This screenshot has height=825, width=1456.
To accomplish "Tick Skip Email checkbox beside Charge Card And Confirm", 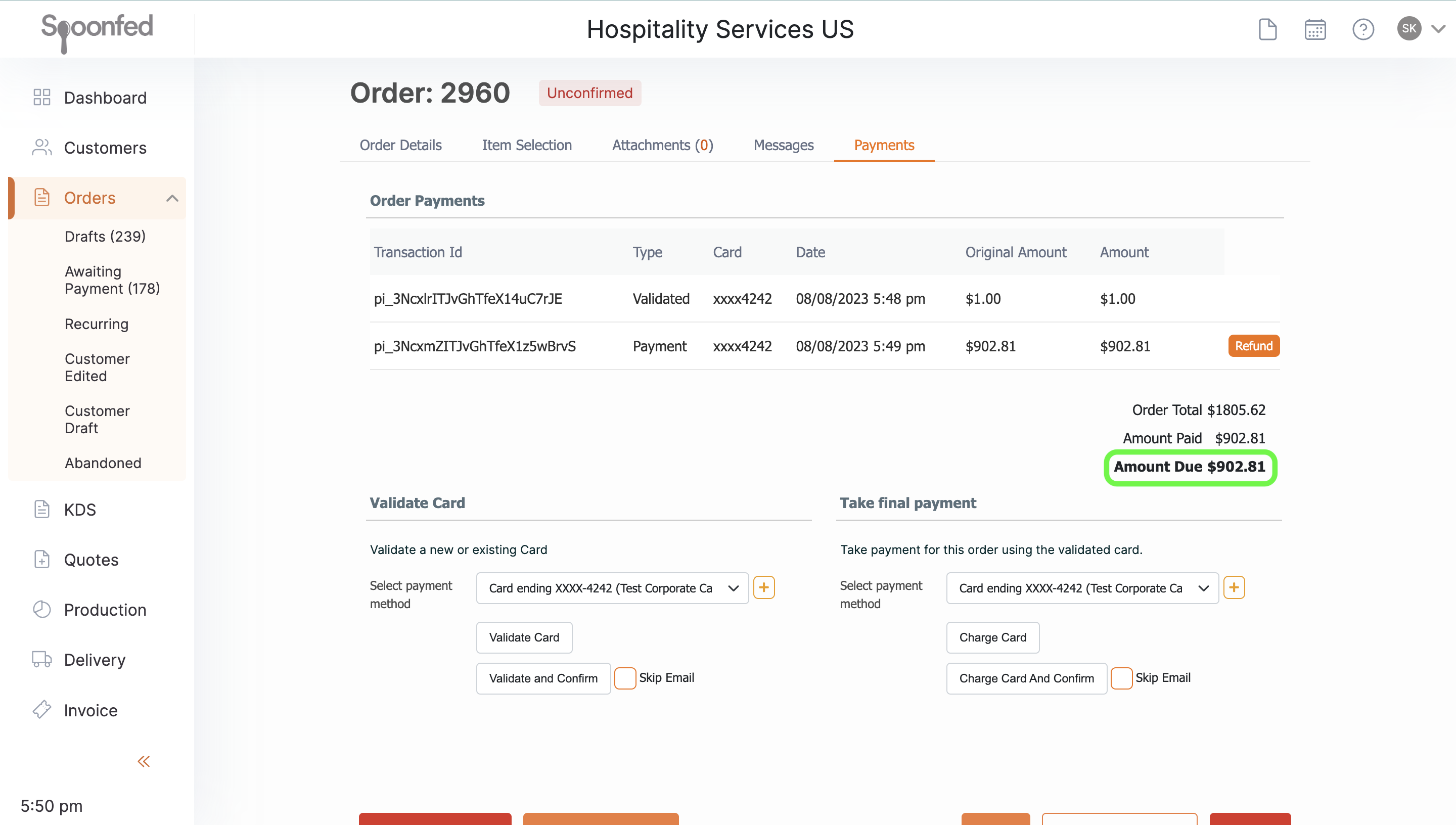I will 1121,678.
